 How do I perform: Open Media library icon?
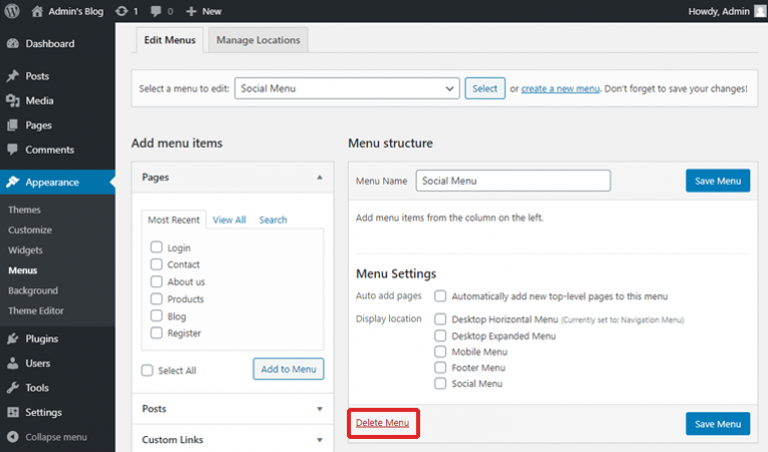(x=12, y=101)
